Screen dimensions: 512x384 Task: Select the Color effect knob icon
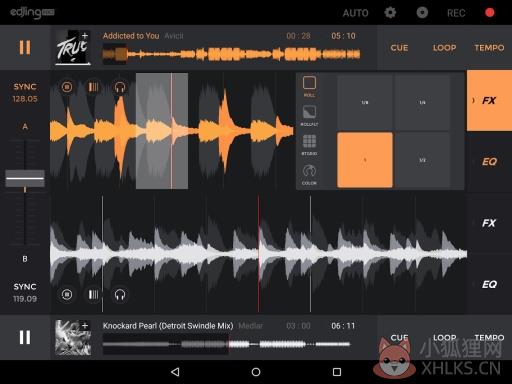point(309,171)
